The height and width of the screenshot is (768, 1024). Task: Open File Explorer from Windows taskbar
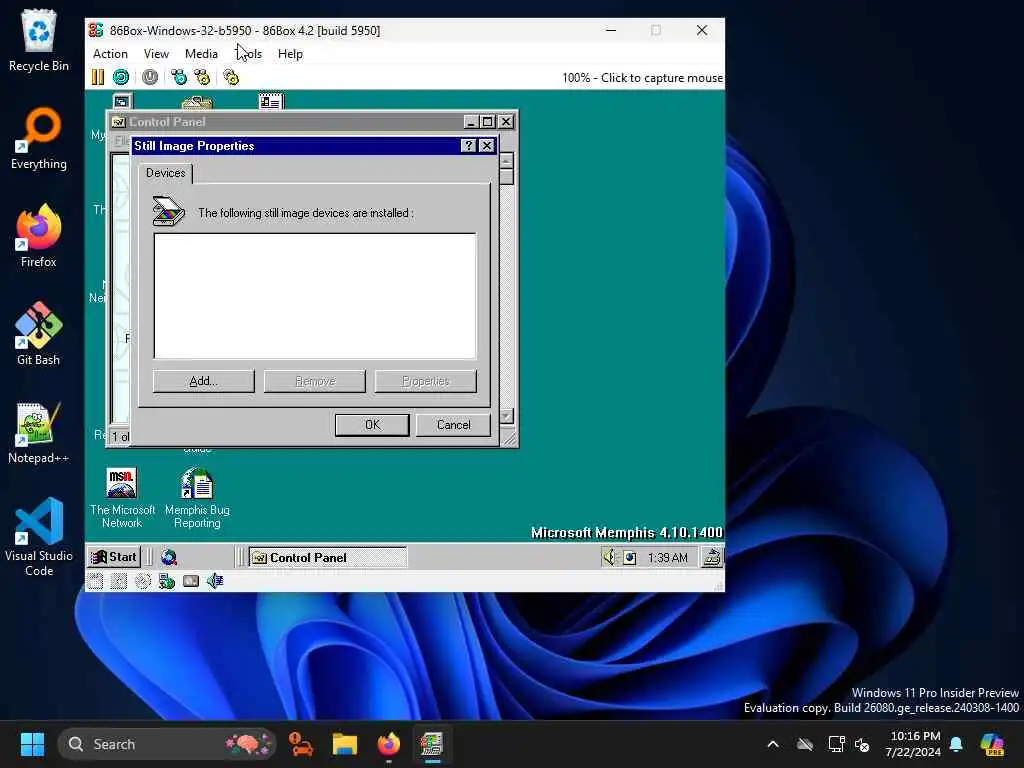pyautogui.click(x=345, y=744)
